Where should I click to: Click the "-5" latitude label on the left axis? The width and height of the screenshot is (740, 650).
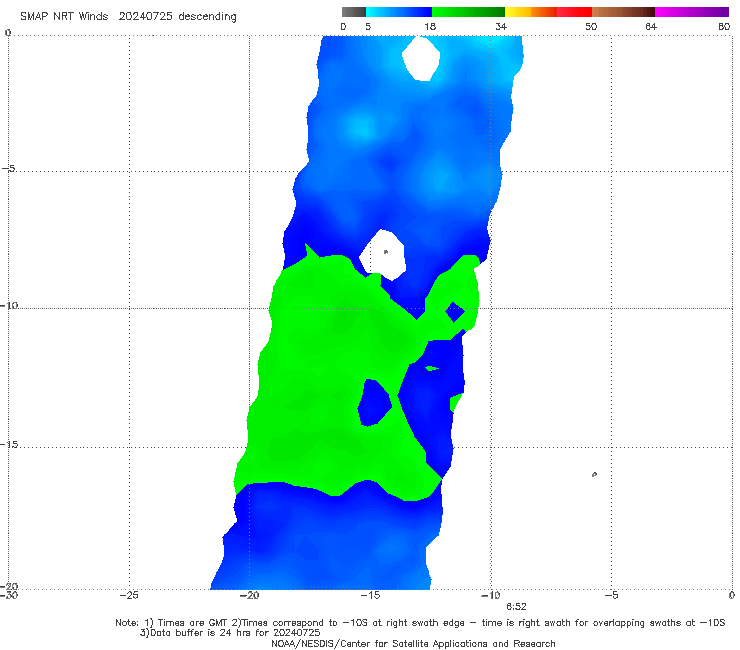point(9,169)
